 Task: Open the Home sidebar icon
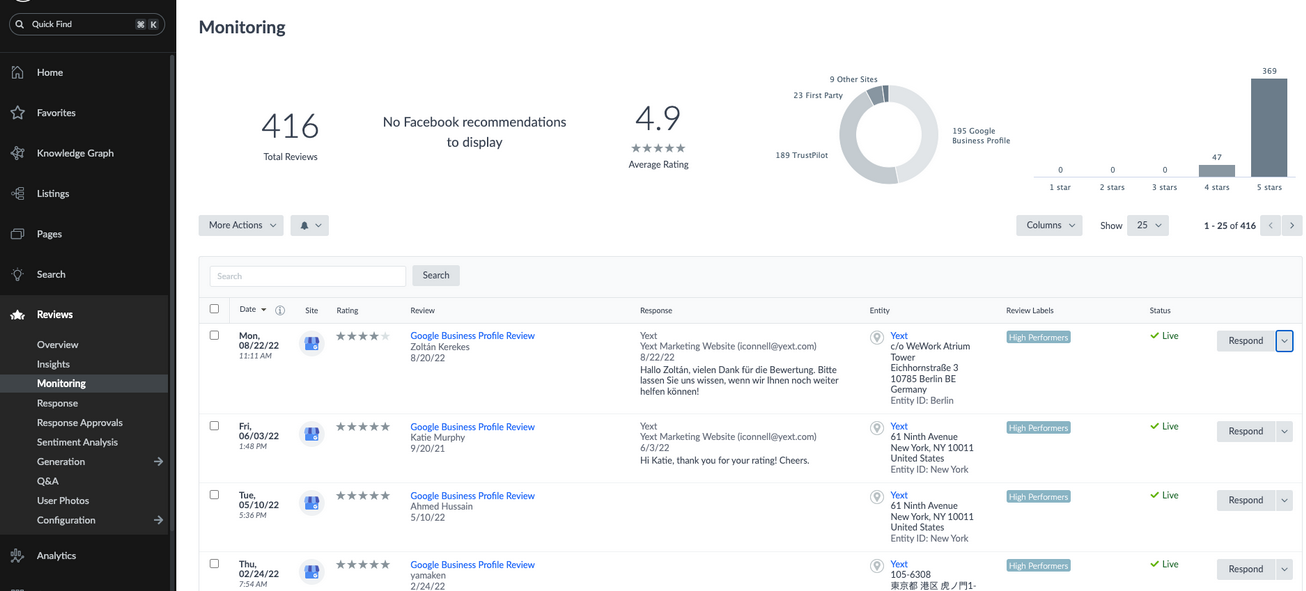click(17, 72)
